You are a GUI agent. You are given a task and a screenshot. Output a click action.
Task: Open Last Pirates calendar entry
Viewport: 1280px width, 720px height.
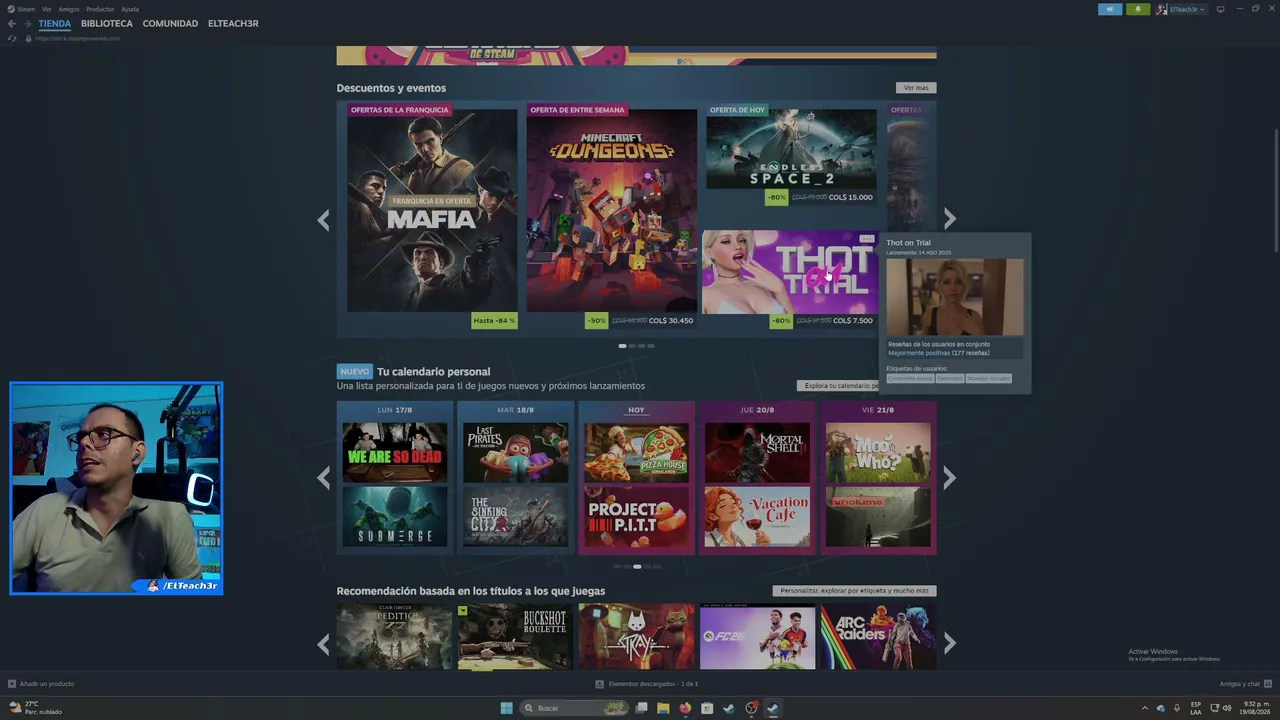click(x=516, y=453)
